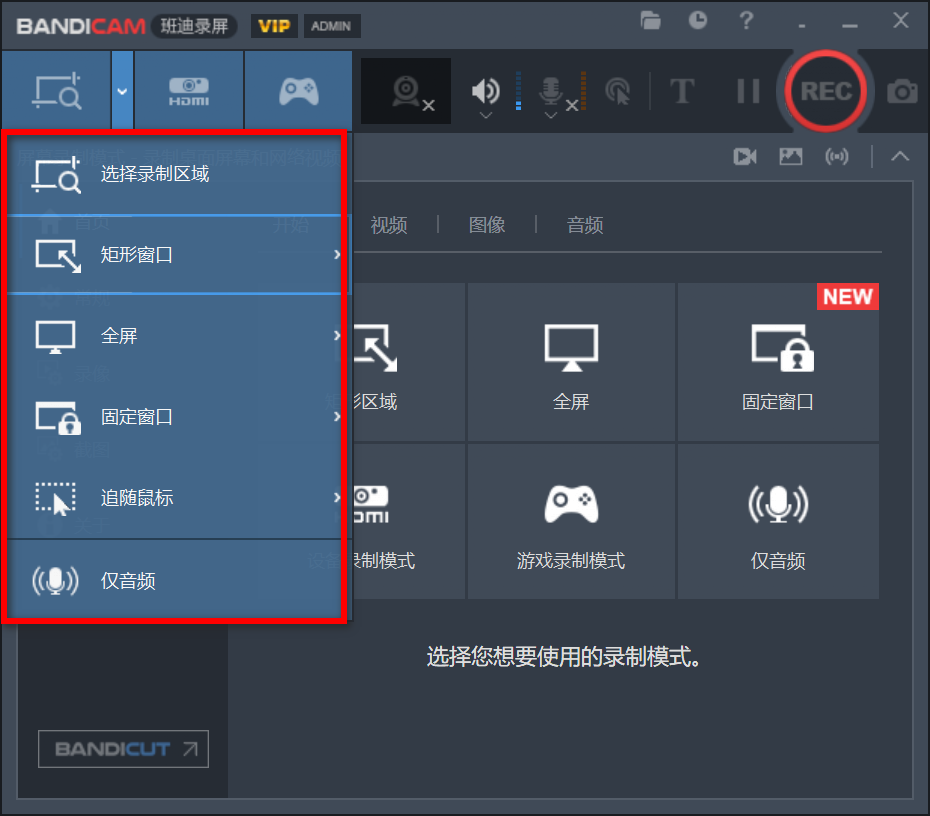Open BANDICUT link button
This screenshot has height=816, width=930.
pos(123,749)
